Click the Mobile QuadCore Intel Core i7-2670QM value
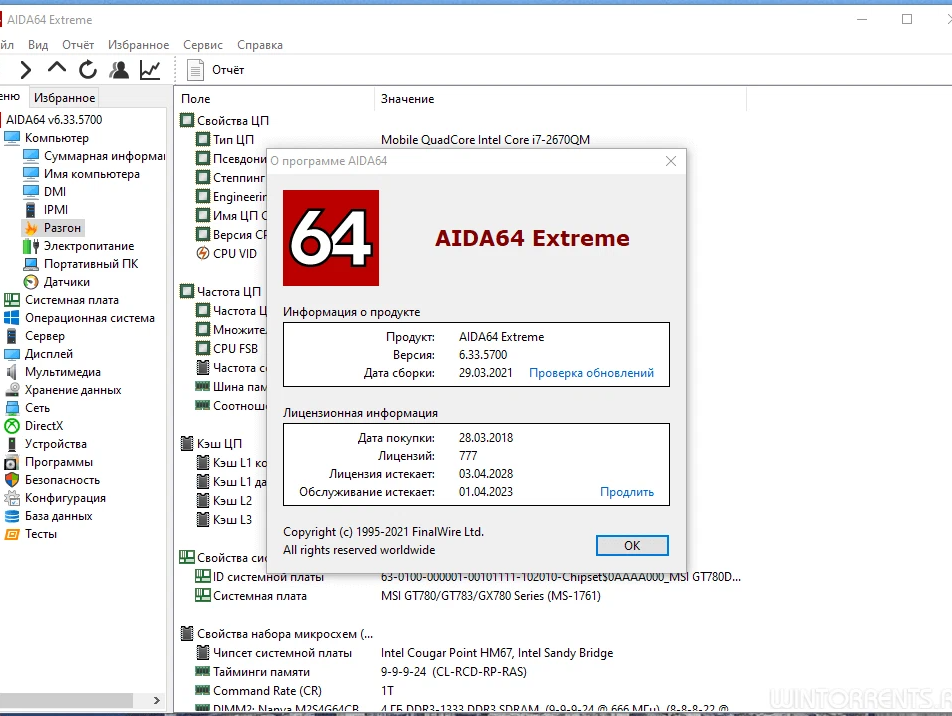Image resolution: width=952 pixels, height=716 pixels. (x=485, y=140)
